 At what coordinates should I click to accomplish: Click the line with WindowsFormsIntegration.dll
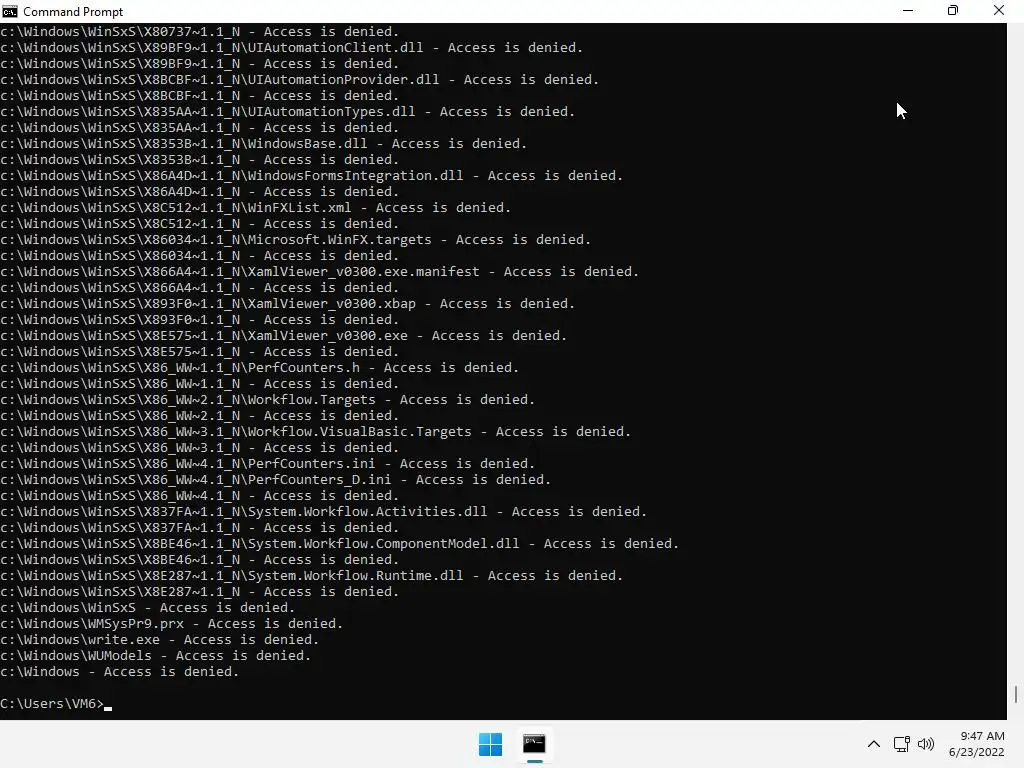[x=312, y=176]
